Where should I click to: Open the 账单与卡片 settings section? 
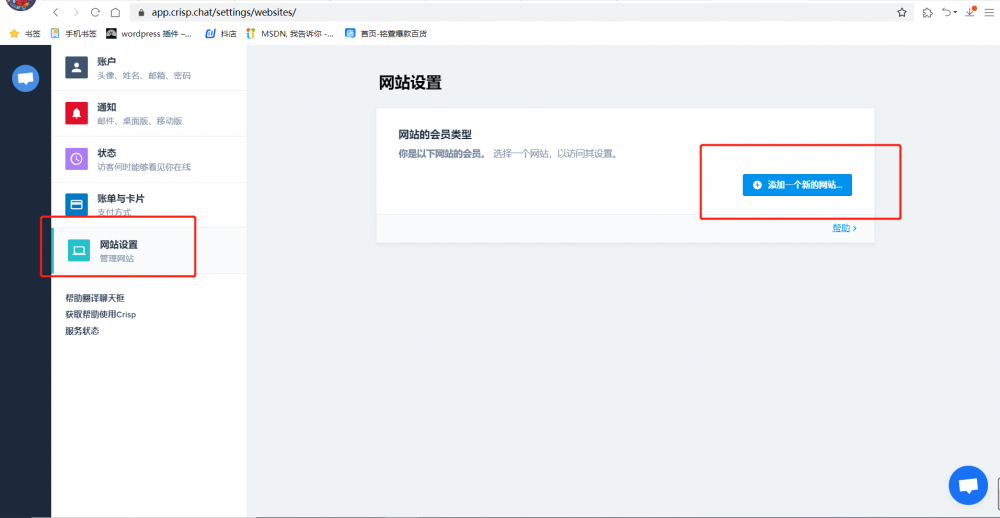tap(149, 205)
